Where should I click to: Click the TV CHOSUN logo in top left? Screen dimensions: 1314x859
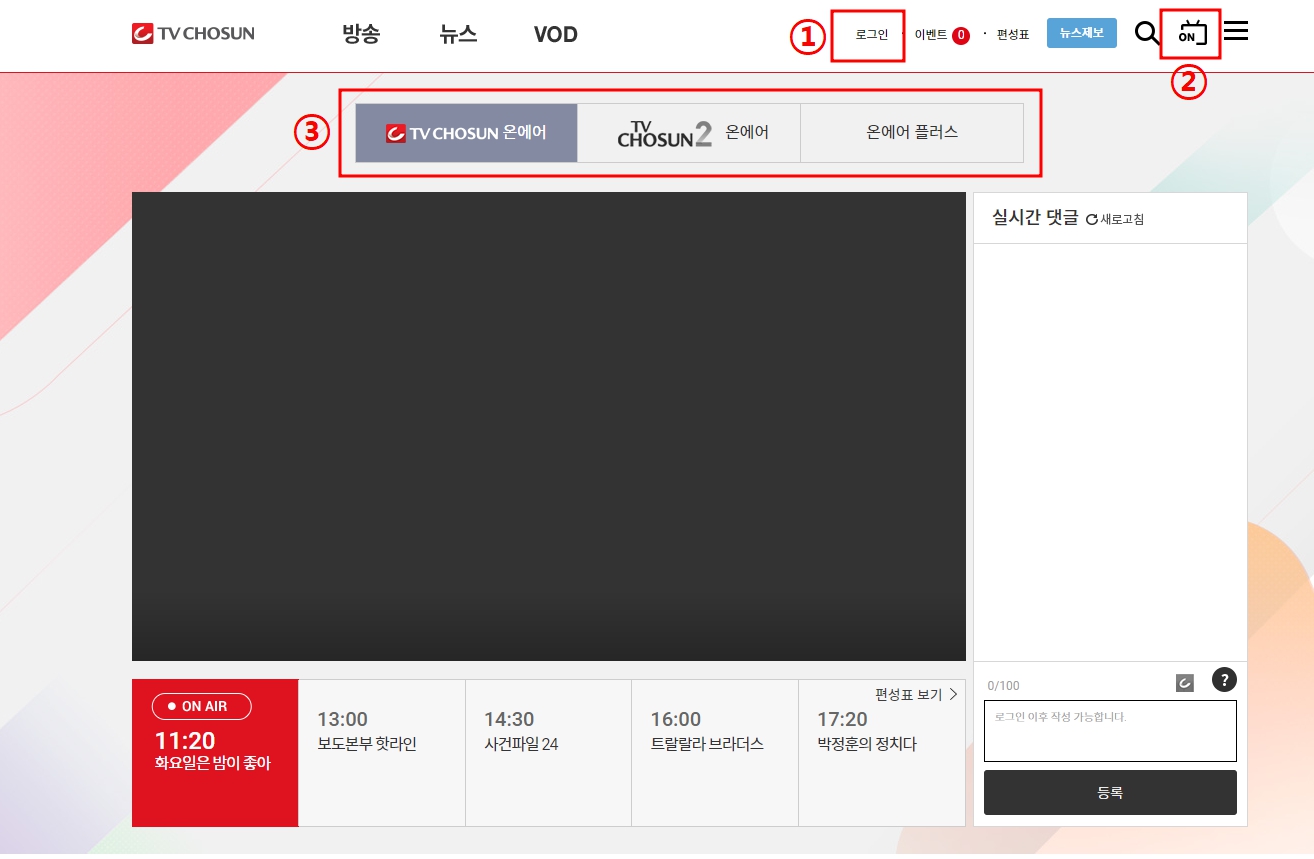(192, 33)
